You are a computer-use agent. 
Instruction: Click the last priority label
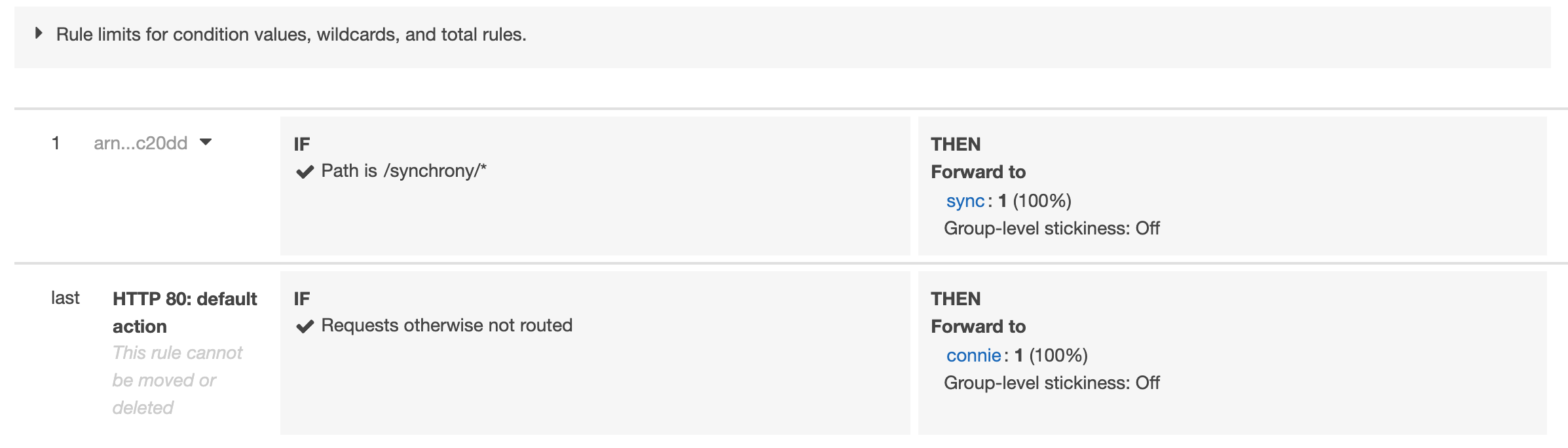click(x=65, y=298)
